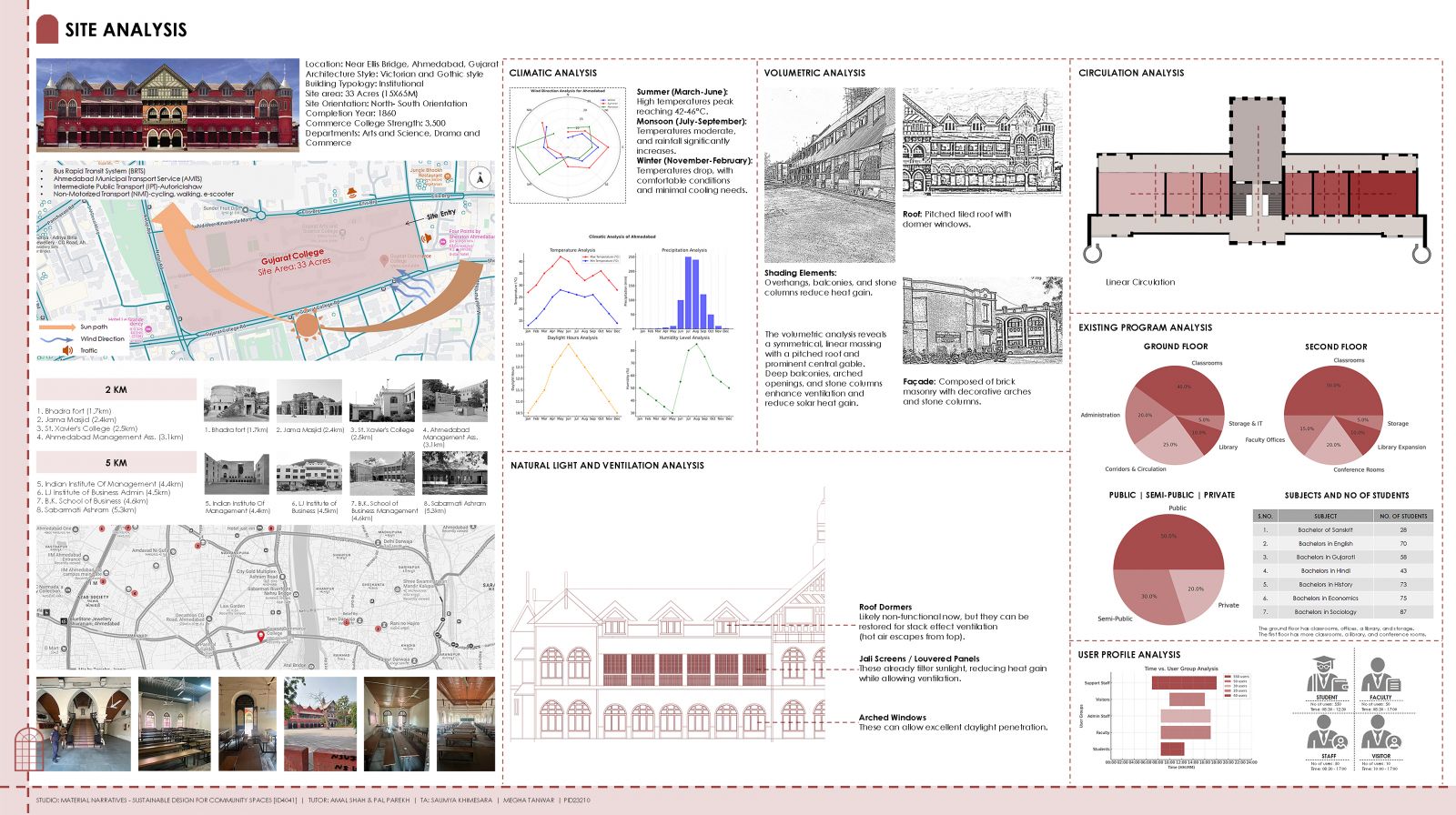This screenshot has width=1456, height=815.
Task: Click the Humidity Level Analysis chart
Action: 682,379
